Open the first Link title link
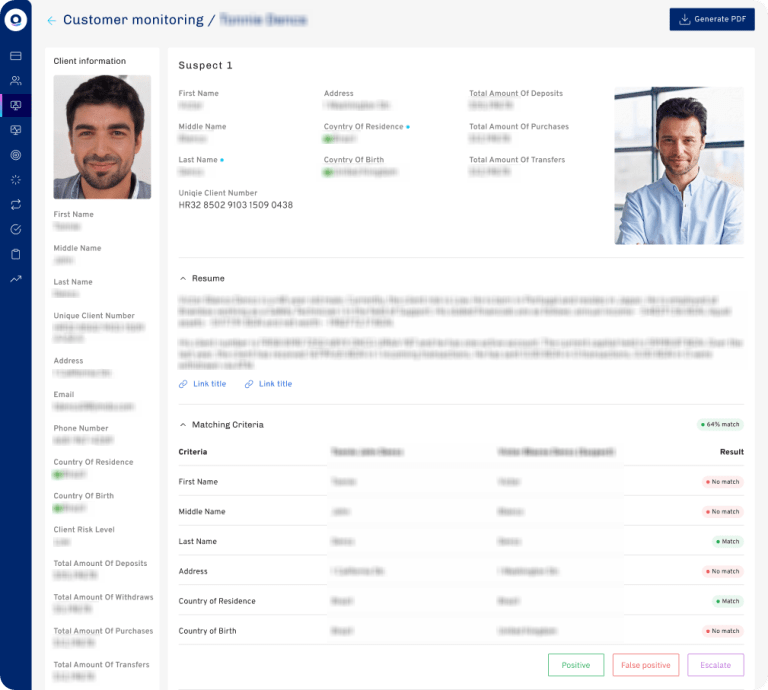This screenshot has height=690, width=768. point(203,384)
